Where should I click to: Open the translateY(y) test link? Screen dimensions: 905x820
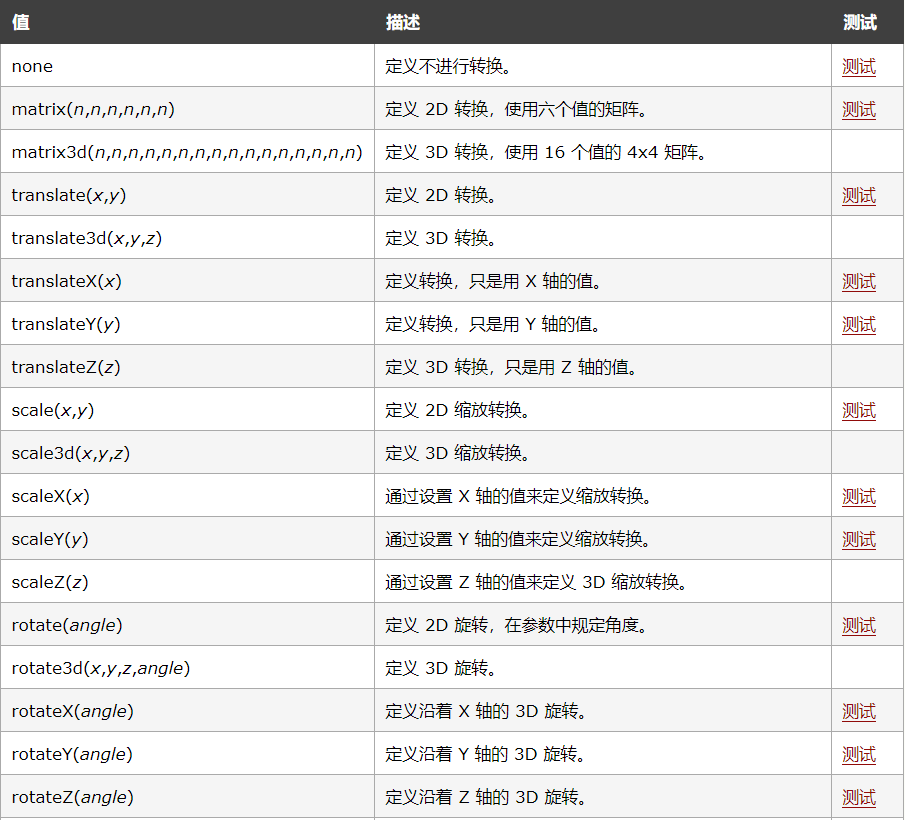858,323
